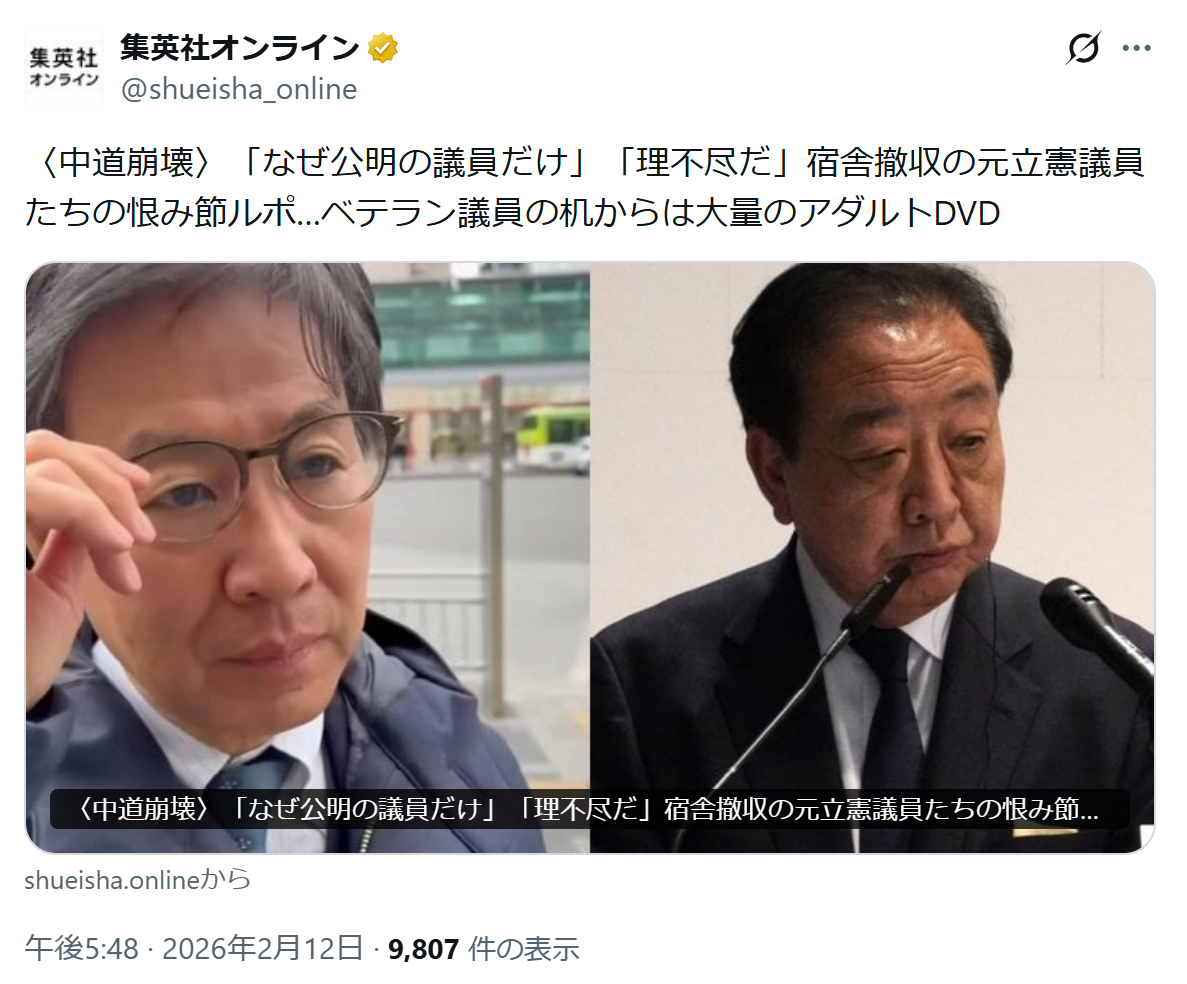Visit the @shueisha_online handle
1187x984 pixels.
click(238, 89)
